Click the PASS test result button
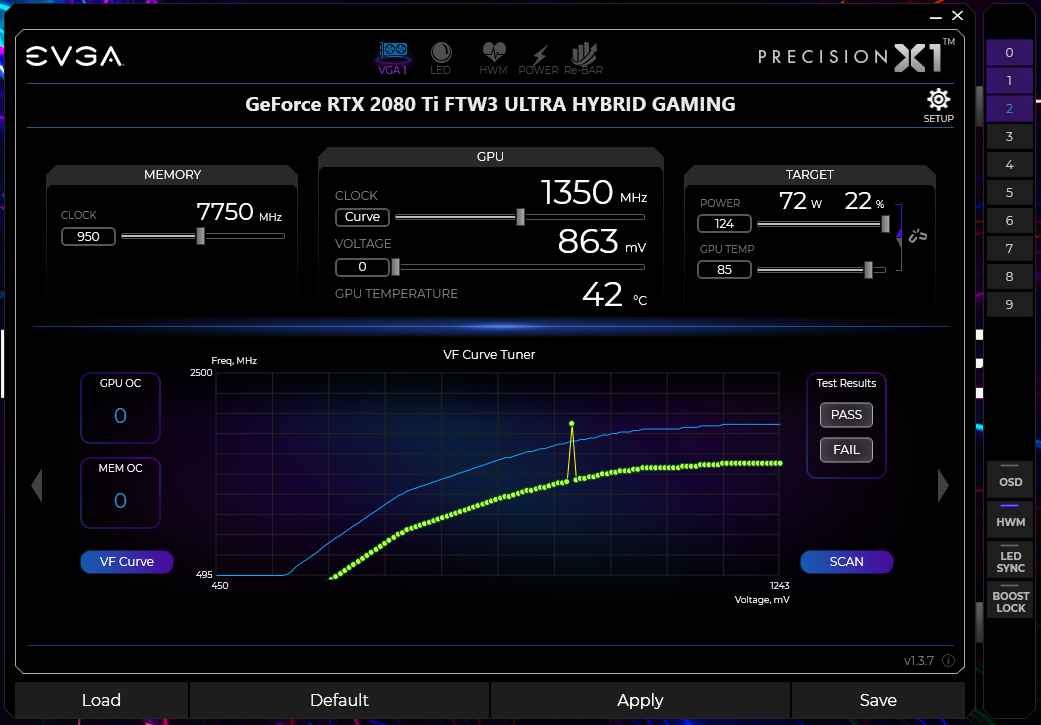Screen dimensions: 1041x725 click(x=846, y=415)
